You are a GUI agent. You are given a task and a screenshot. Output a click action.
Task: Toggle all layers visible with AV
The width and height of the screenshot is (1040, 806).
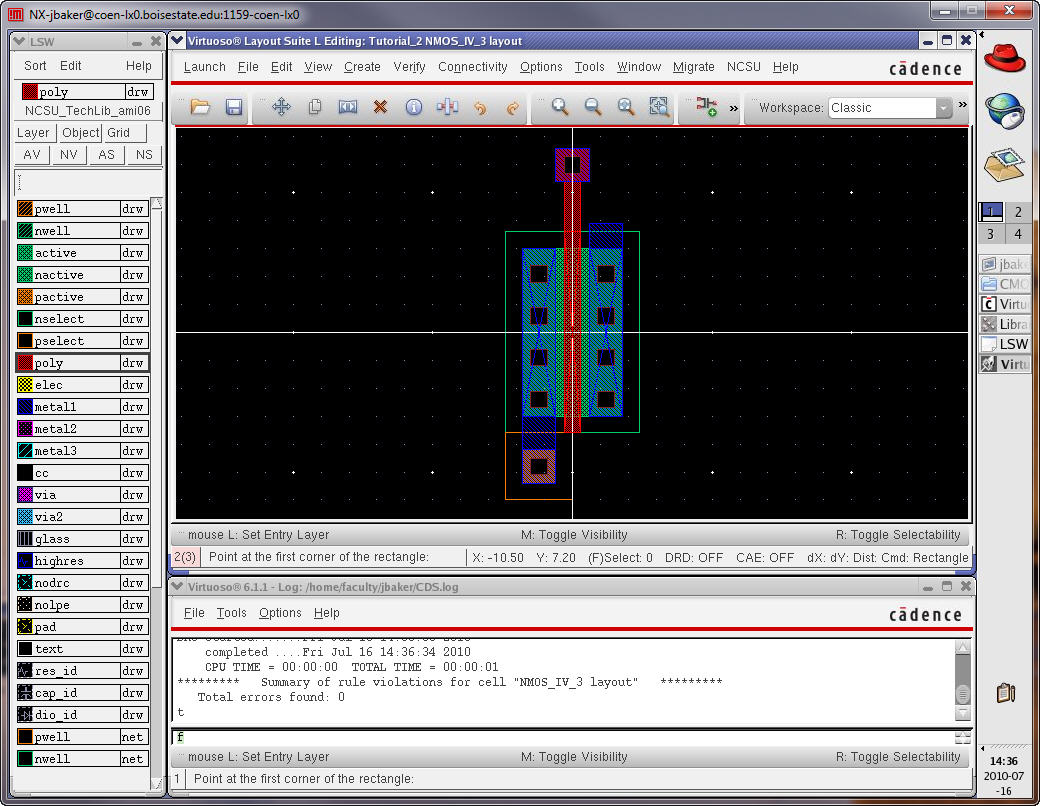pos(32,155)
